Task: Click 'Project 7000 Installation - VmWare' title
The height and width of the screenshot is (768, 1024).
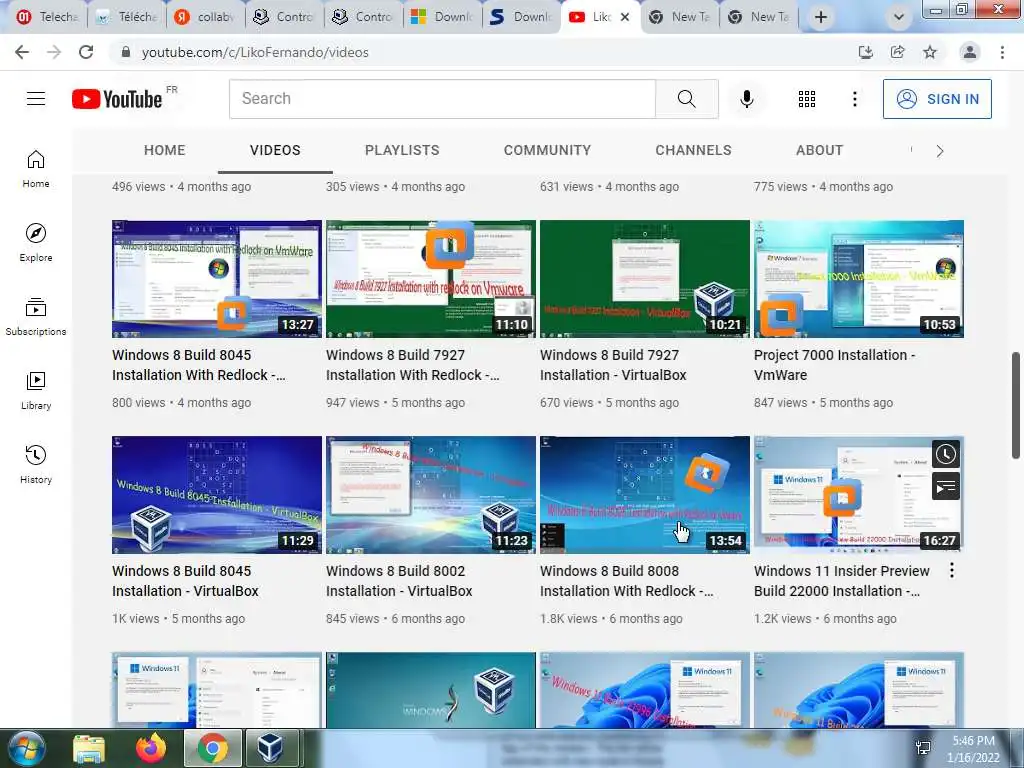Action: [835, 365]
